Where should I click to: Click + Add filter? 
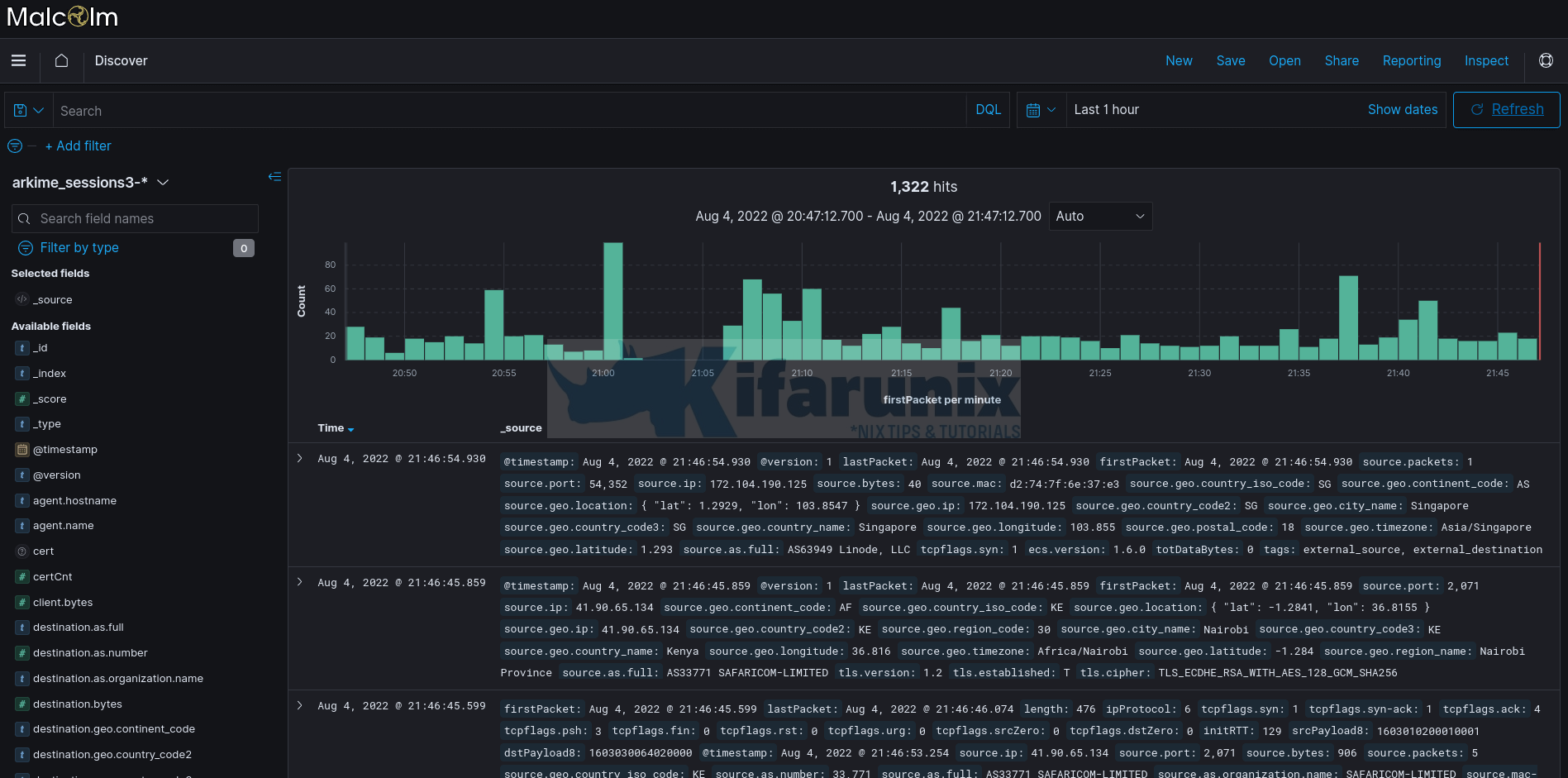(78, 146)
